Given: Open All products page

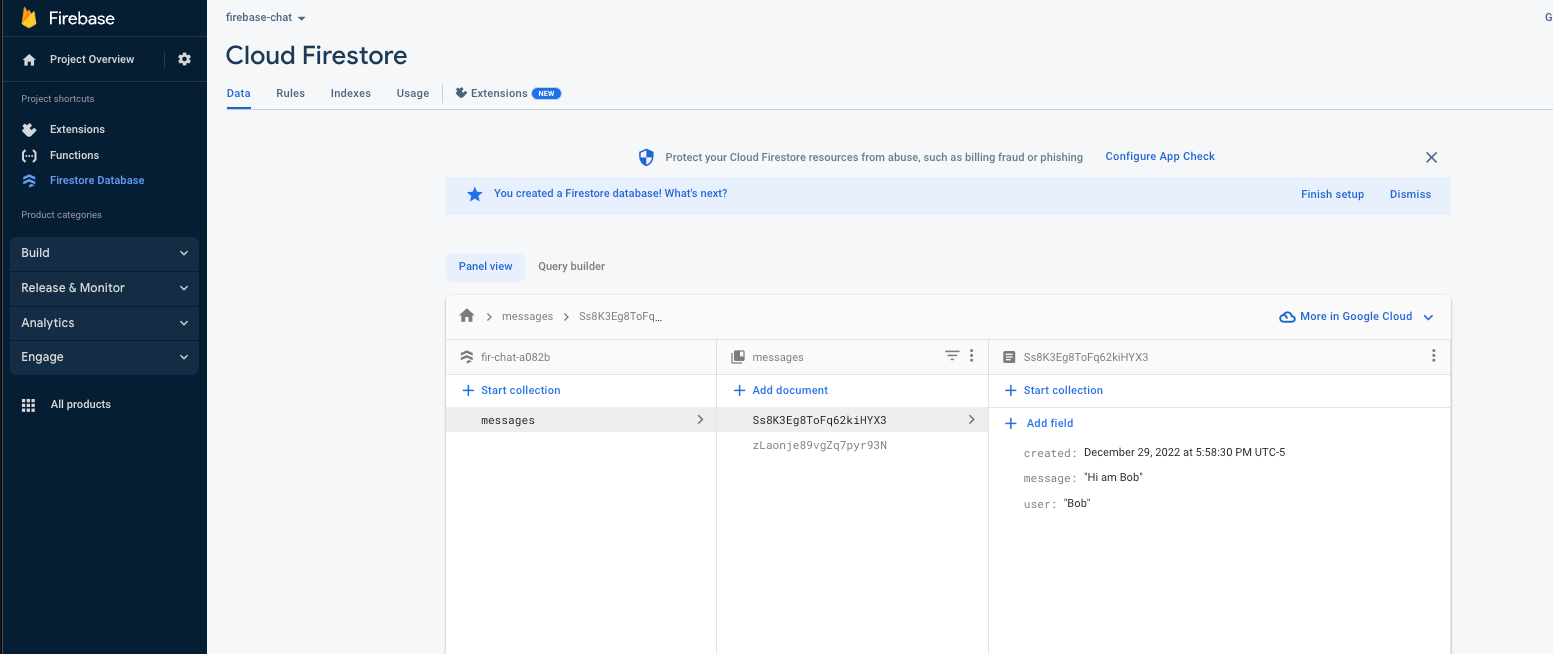Looking at the screenshot, I should 81,405.
